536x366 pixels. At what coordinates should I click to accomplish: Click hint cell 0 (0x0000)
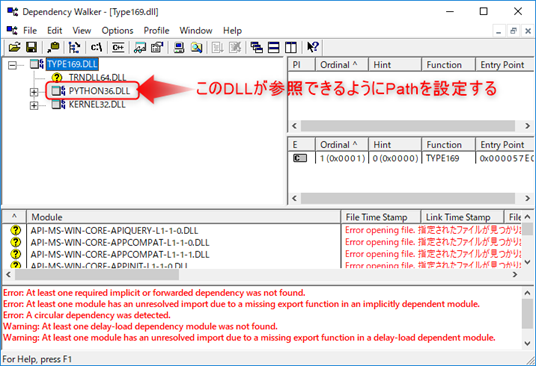[x=396, y=158]
